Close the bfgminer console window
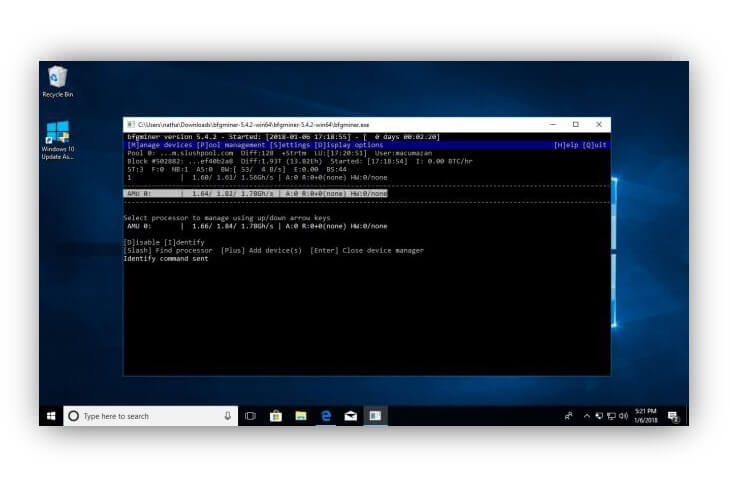The image size is (730, 500). coord(599,125)
